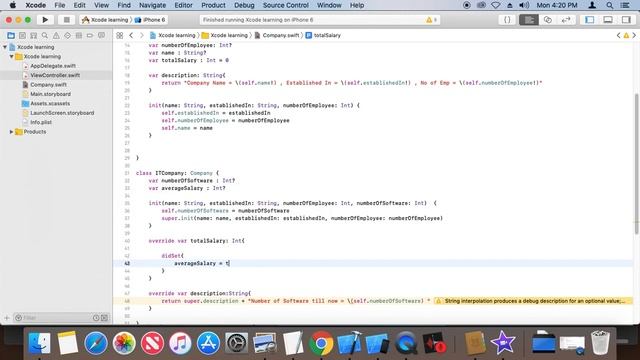Open the library braces button
The image size is (640, 360).
[x=507, y=20]
